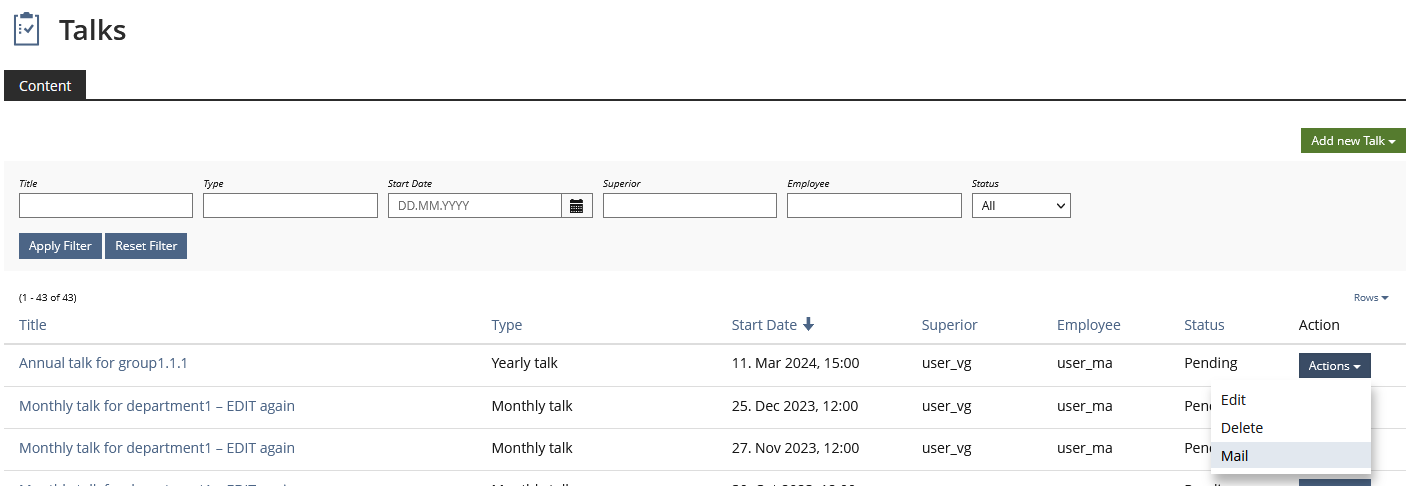
Task: Sort table by Title column
Action: 33,325
